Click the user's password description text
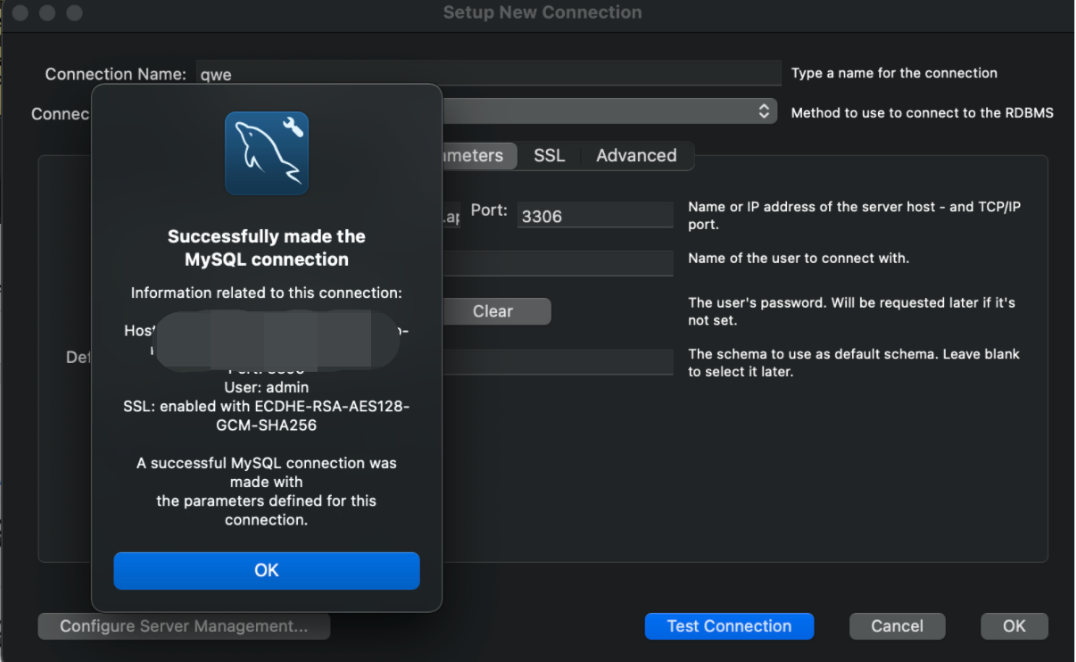 [851, 311]
